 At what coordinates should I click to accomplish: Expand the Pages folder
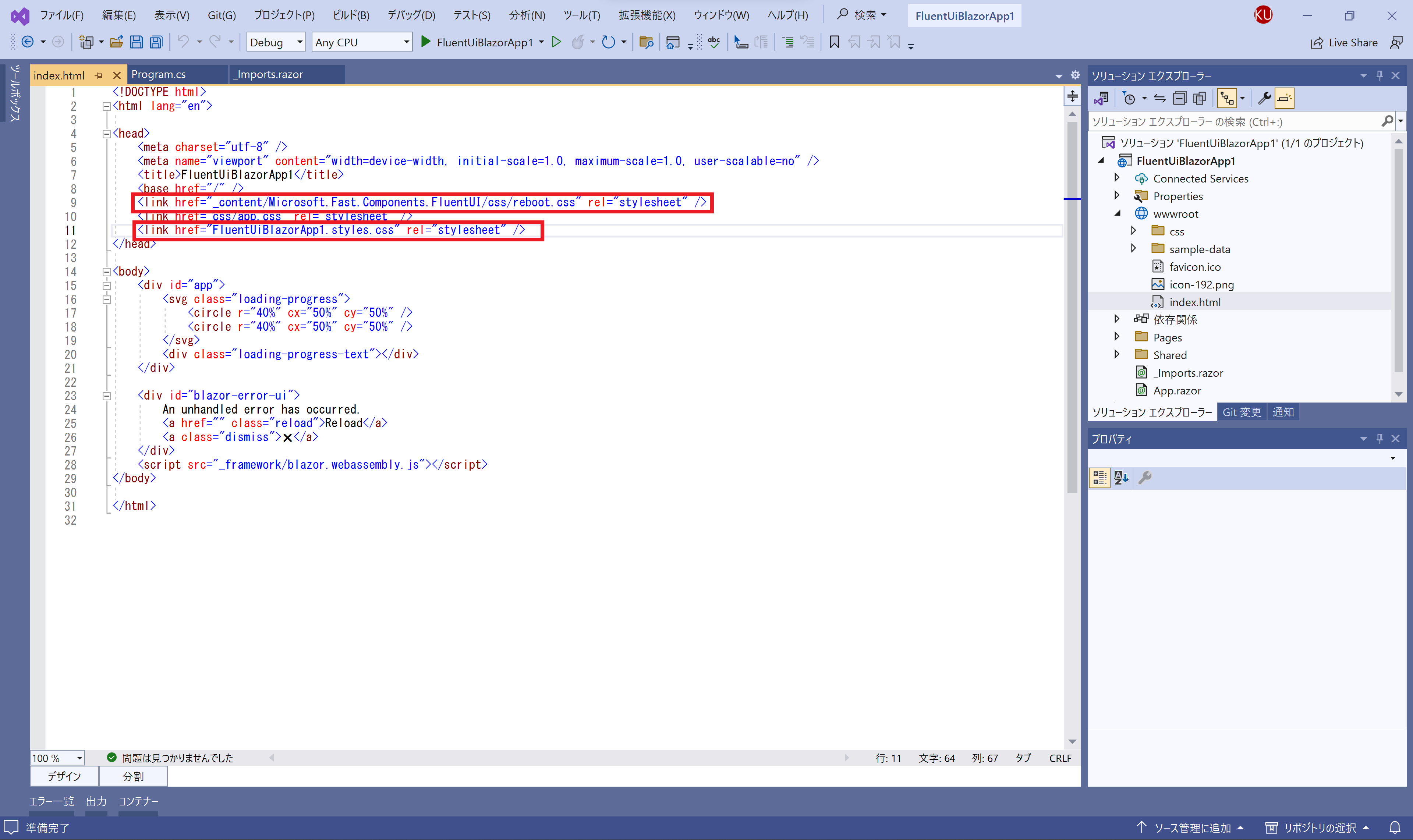click(1116, 337)
